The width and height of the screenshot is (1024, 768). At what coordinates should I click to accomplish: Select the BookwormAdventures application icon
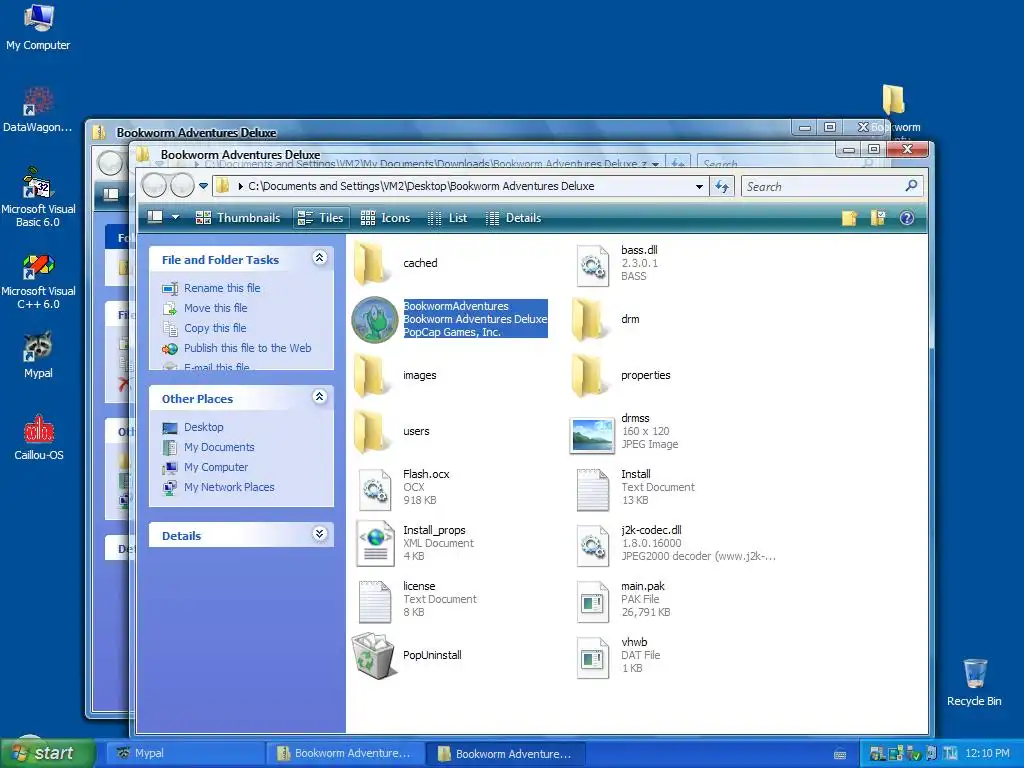[x=375, y=319]
